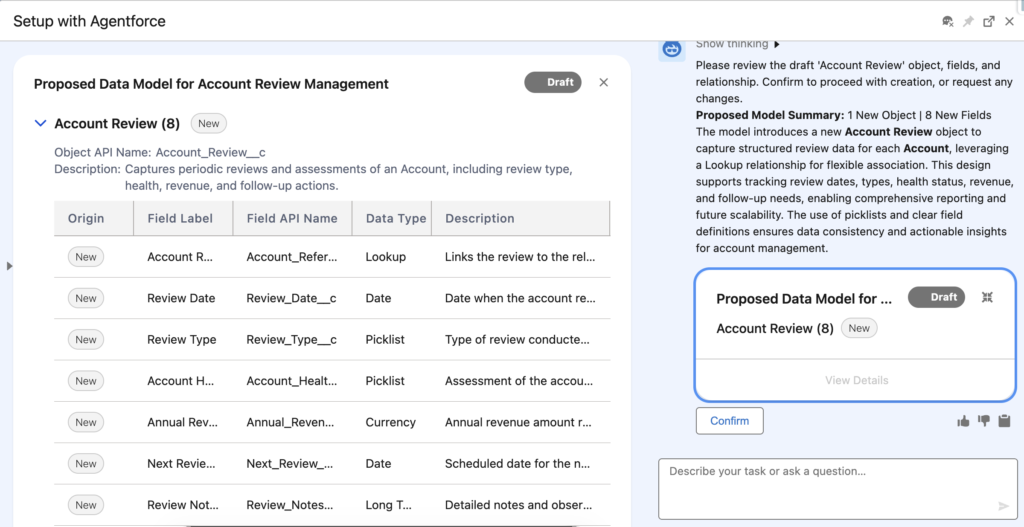This screenshot has width=1024, height=527.
Task: Click View Details on the model card
Action: coord(856,380)
